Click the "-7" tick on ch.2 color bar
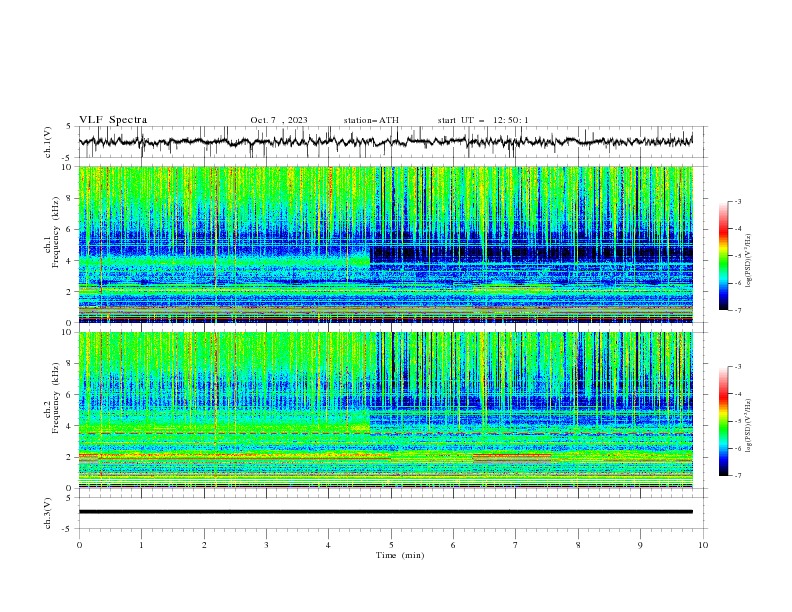Image resolution: width=792 pixels, height=612 pixels. (737, 475)
